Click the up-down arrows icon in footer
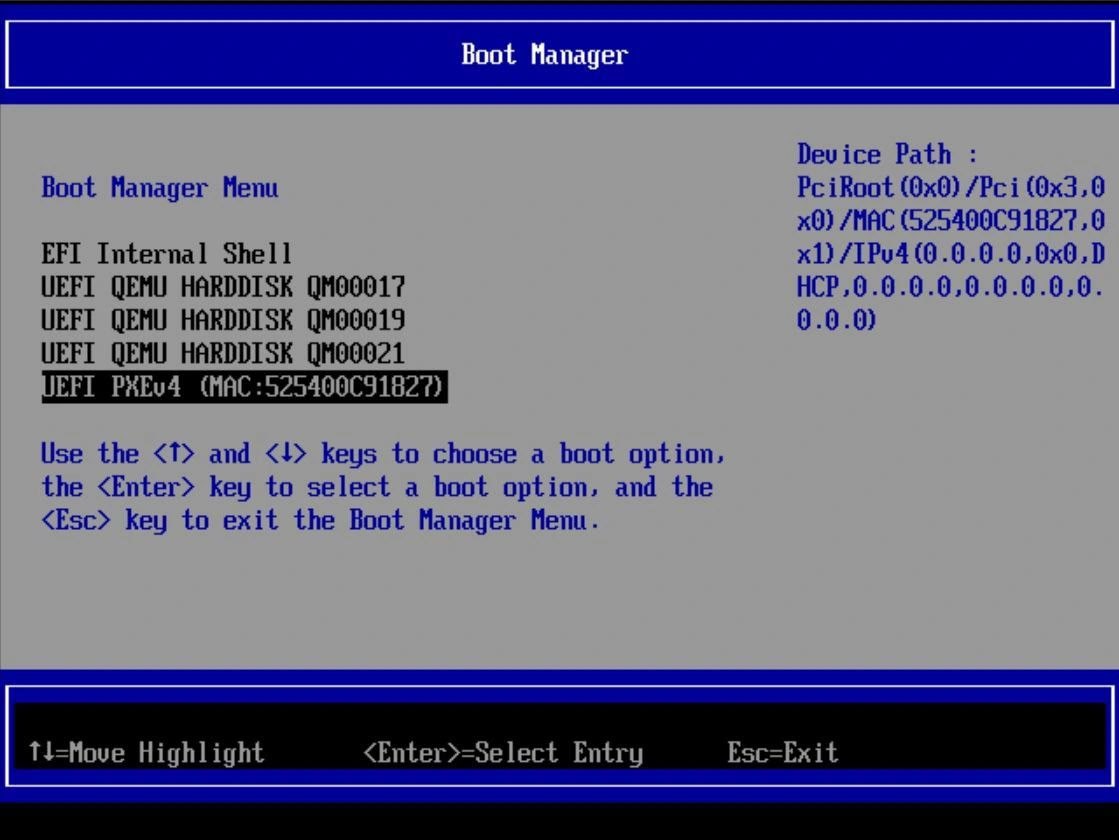1119x840 pixels. [41, 753]
